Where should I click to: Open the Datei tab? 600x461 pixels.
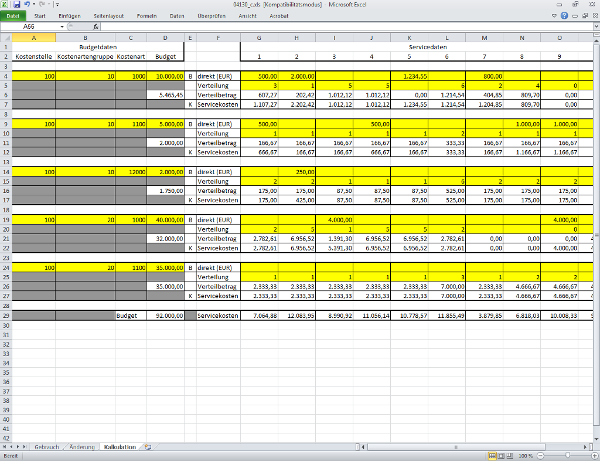point(13,17)
